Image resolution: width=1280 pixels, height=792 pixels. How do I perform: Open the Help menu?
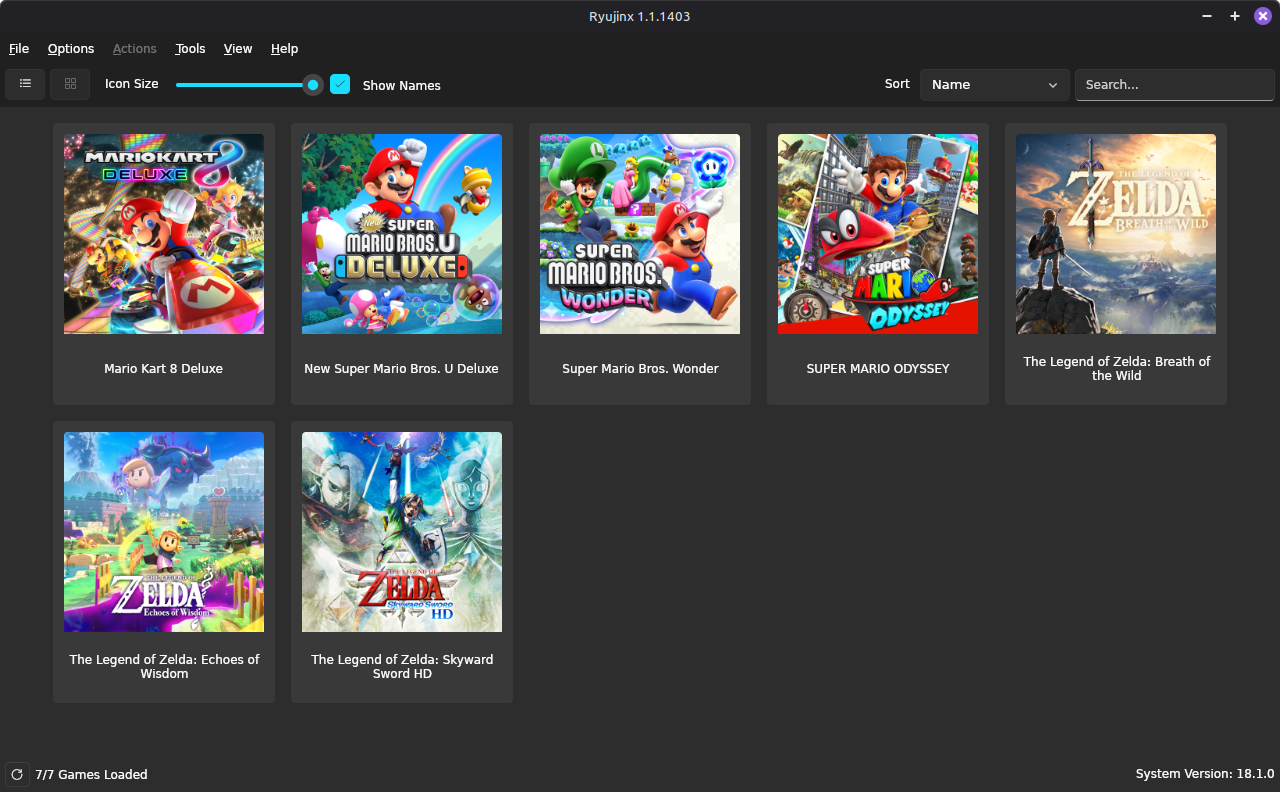click(285, 48)
